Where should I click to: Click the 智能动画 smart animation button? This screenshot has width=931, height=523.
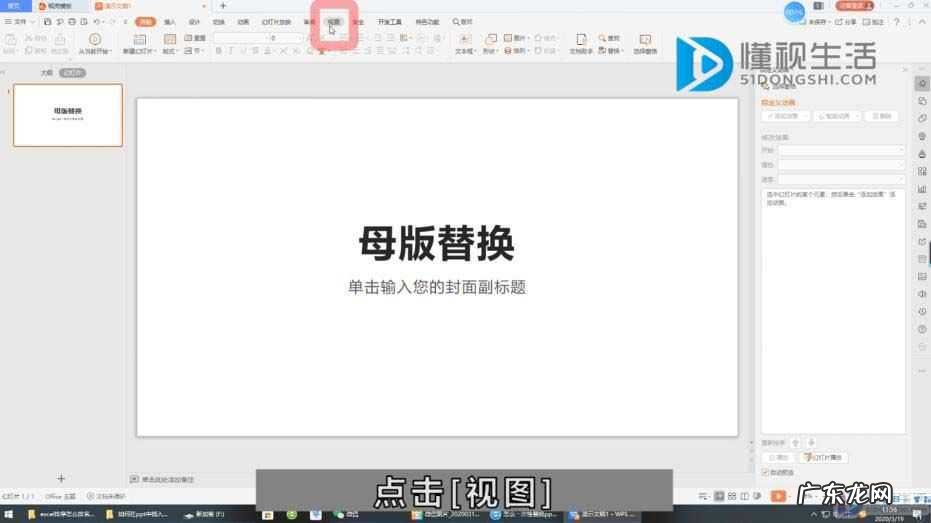tap(837, 116)
